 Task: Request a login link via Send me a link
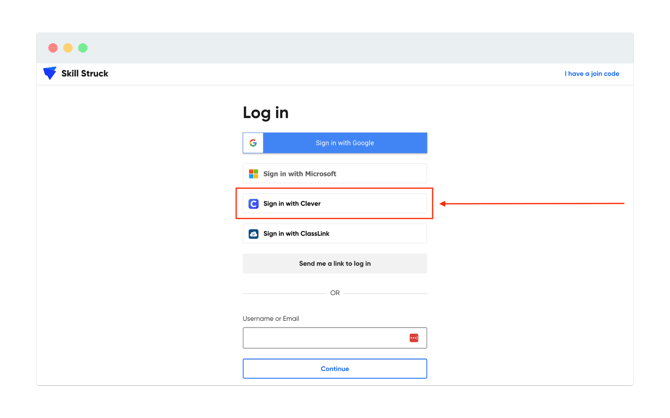[335, 263]
